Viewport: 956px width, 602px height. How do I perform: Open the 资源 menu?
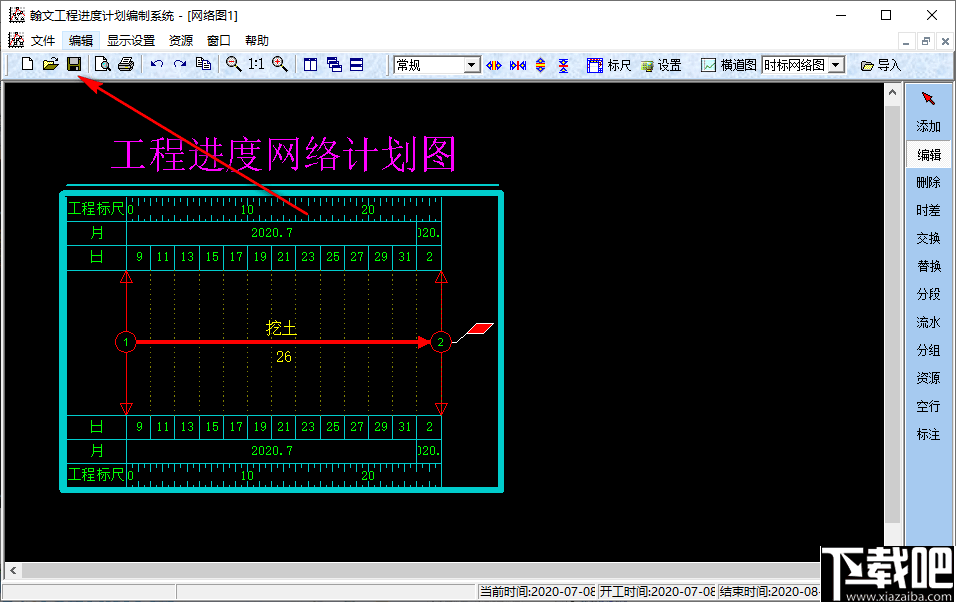pyautogui.click(x=180, y=41)
